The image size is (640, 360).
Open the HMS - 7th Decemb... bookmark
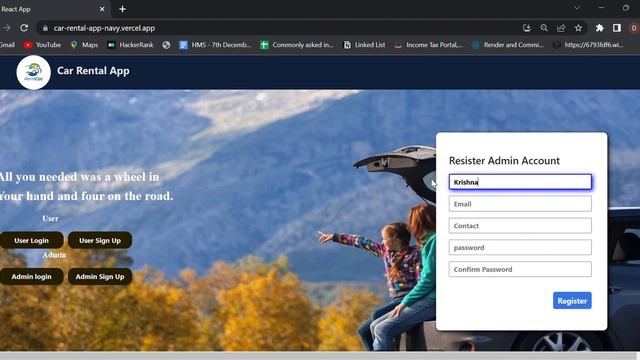[x=216, y=45]
